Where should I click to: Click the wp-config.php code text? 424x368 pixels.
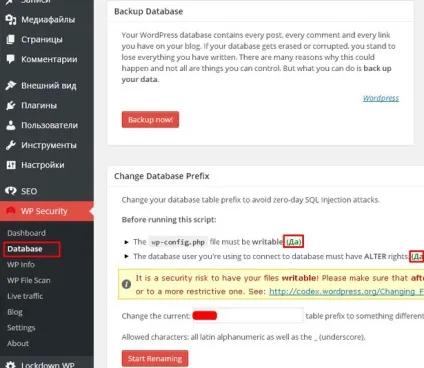178,242
